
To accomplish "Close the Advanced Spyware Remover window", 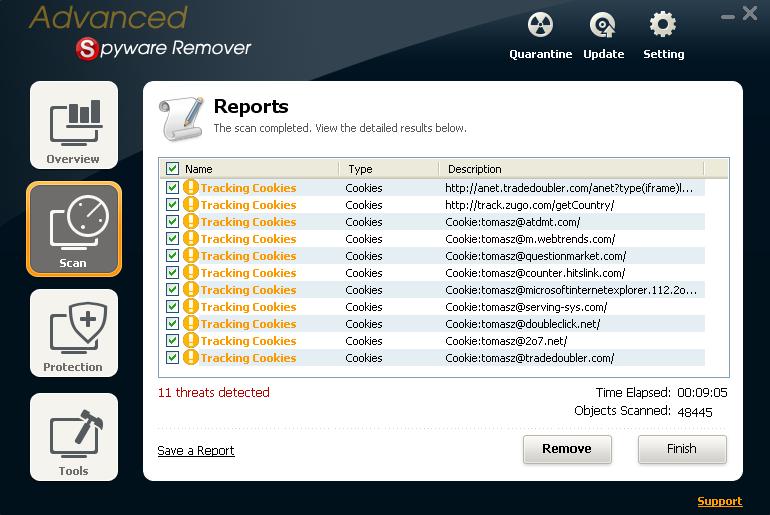I will 750,13.
